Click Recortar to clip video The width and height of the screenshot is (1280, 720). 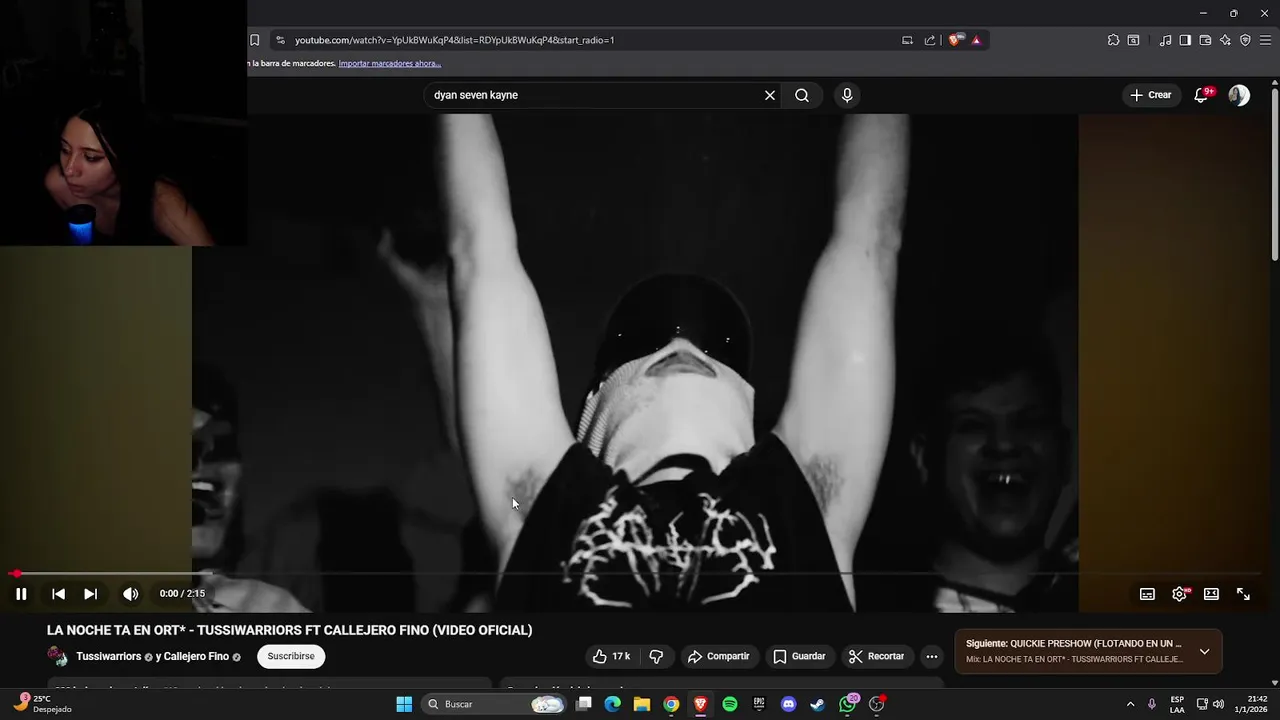[876, 656]
